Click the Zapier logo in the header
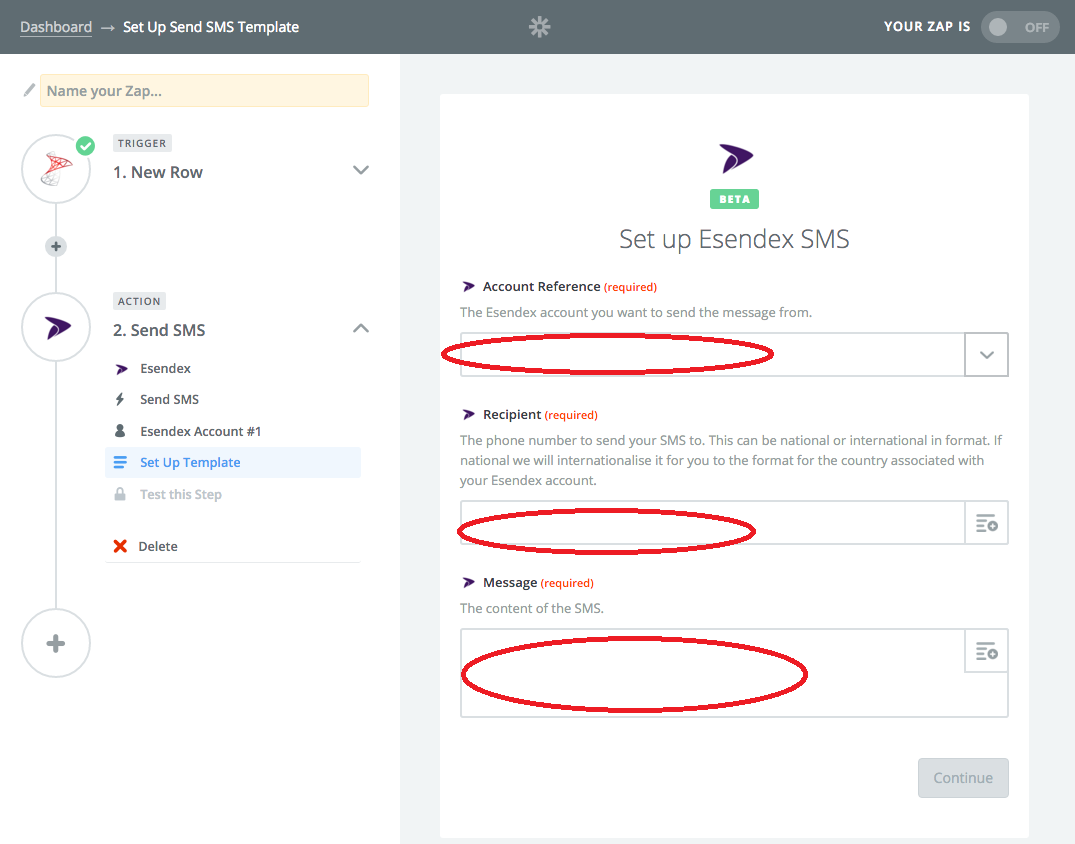Viewport: 1075px width, 844px height. (540, 27)
